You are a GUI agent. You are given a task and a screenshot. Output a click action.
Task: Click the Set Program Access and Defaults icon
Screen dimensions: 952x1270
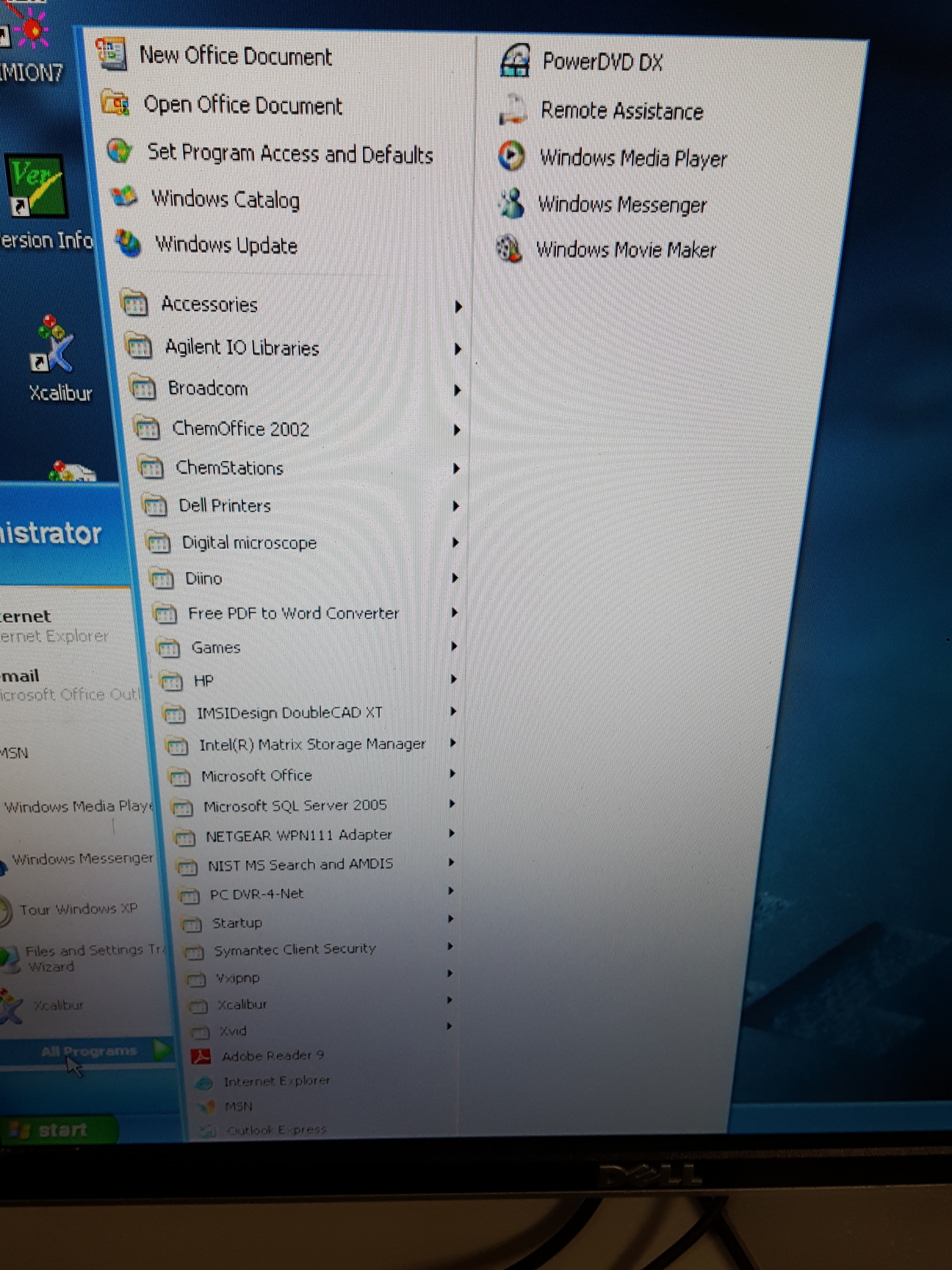point(120,151)
